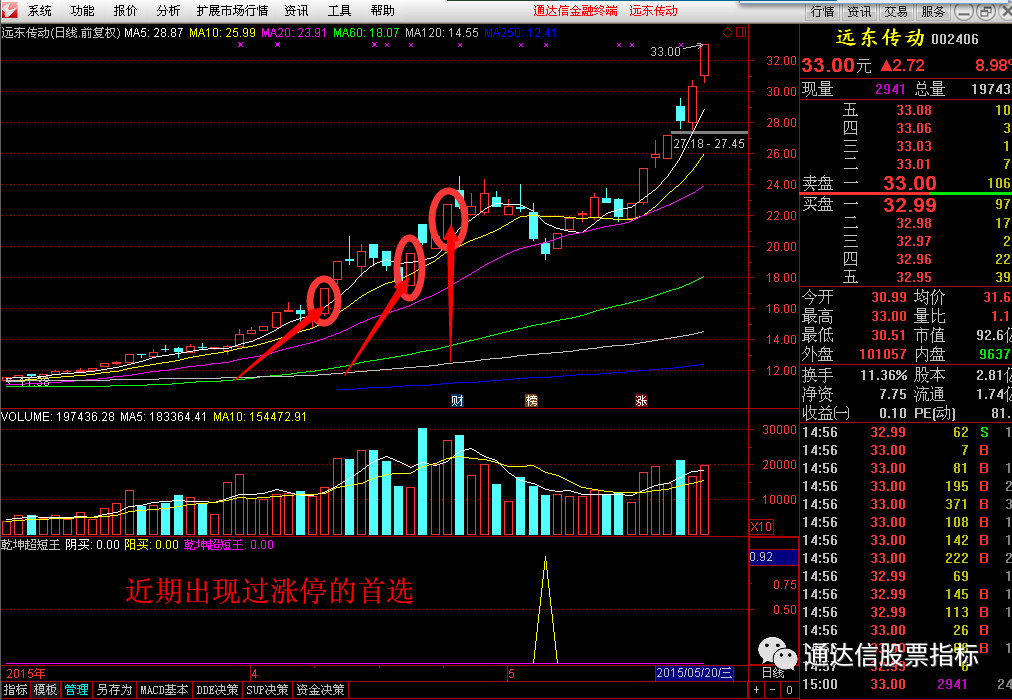Restore down the application window

point(986,12)
